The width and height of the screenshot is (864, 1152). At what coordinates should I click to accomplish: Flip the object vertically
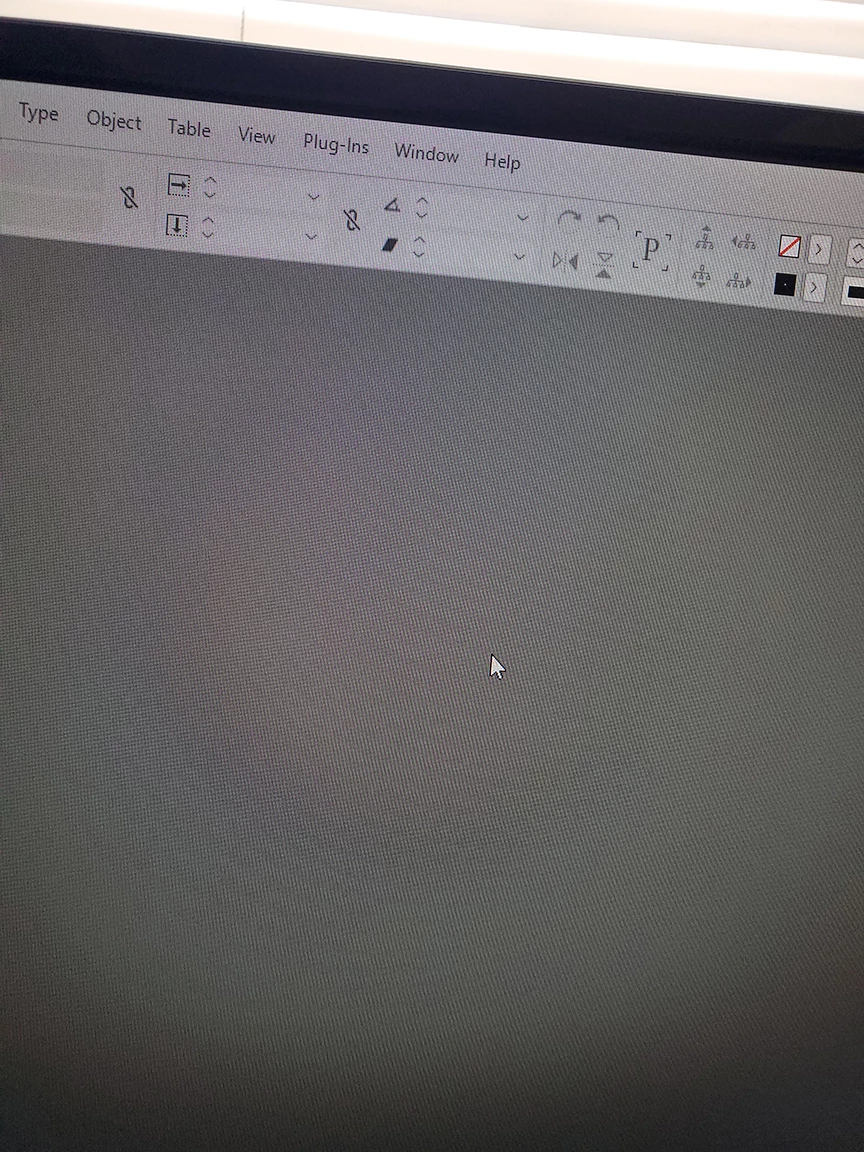[x=604, y=264]
